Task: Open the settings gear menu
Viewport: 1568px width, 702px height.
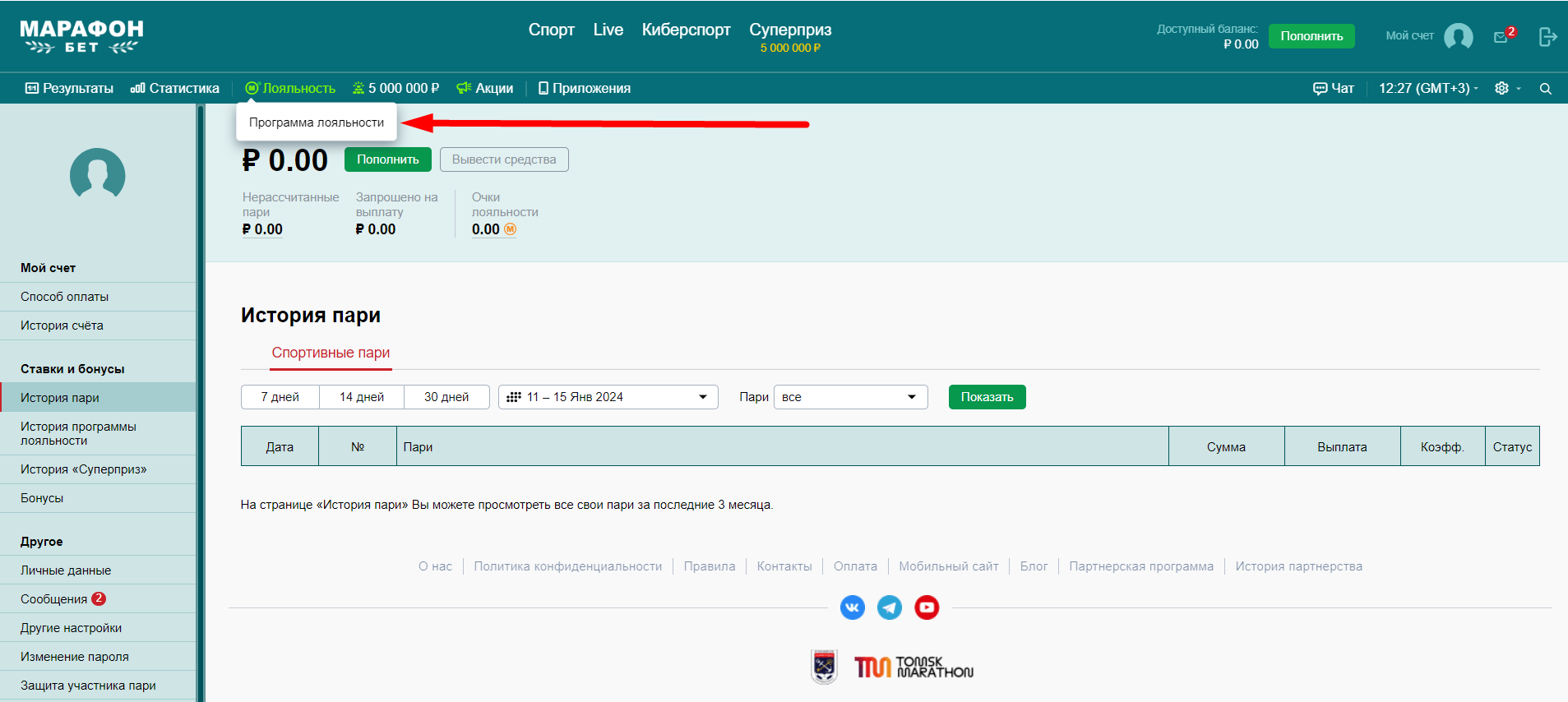Action: tap(1502, 89)
